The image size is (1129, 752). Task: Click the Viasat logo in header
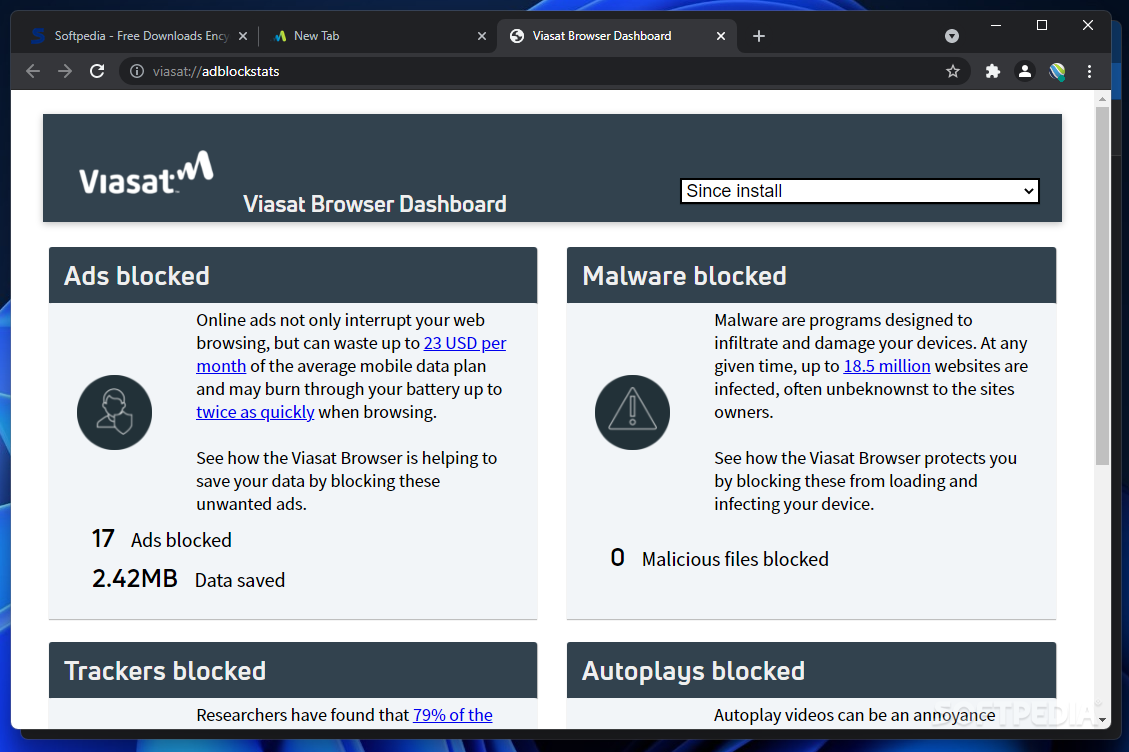146,173
